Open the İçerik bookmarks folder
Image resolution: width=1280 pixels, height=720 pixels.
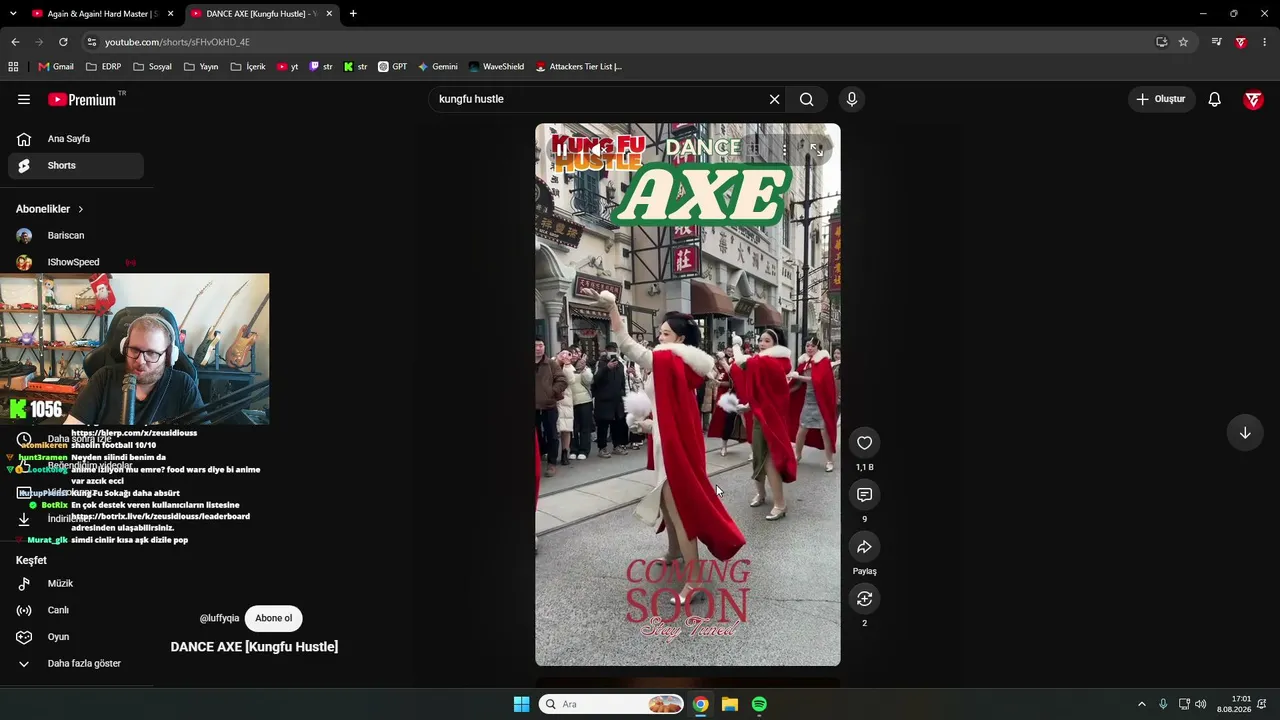click(248, 67)
